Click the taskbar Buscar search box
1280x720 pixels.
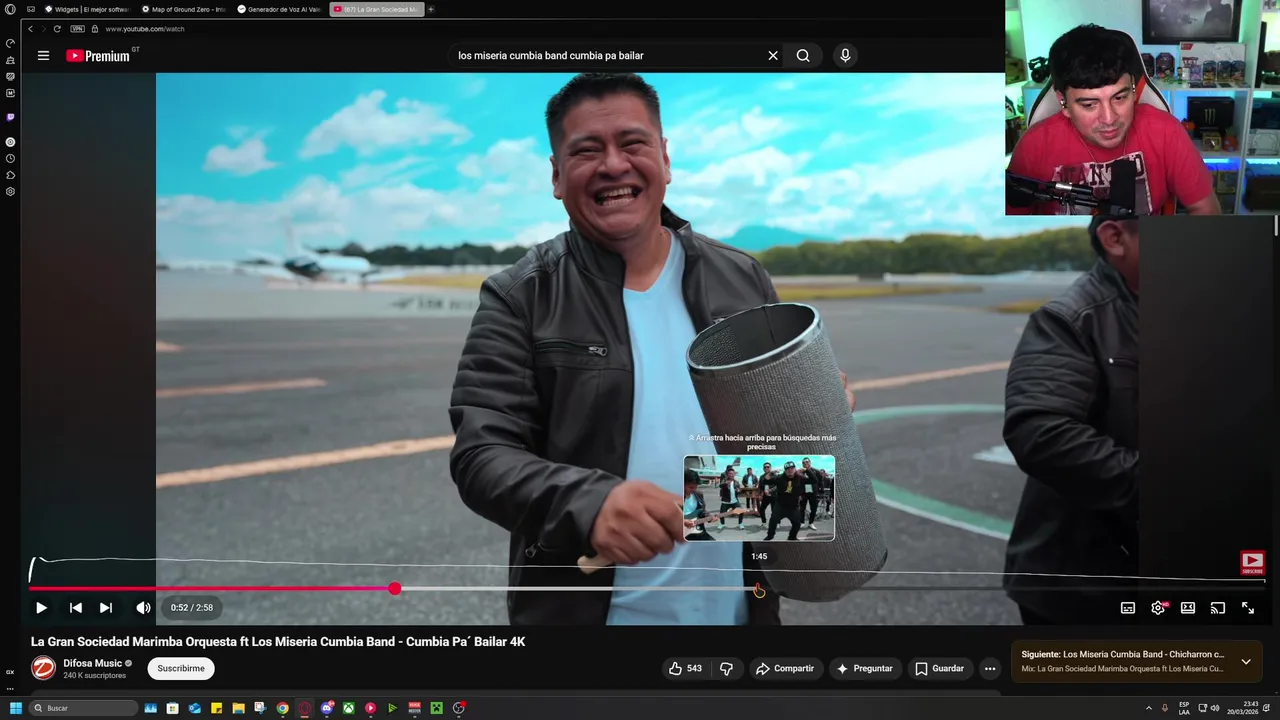click(83, 708)
